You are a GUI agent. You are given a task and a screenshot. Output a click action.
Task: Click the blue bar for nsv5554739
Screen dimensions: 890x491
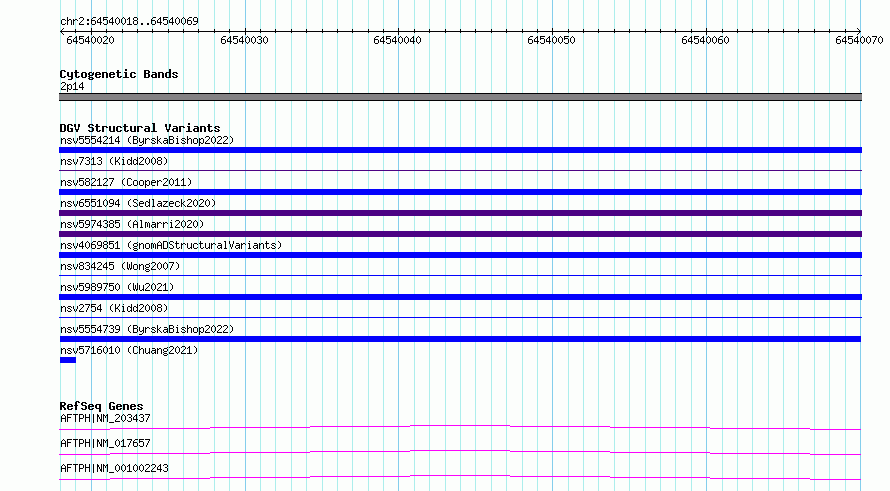pyautogui.click(x=460, y=339)
